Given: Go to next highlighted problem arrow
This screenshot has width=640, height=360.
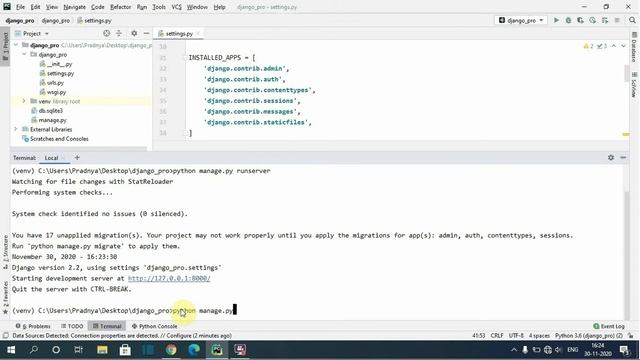Looking at the screenshot, I should click(623, 46).
